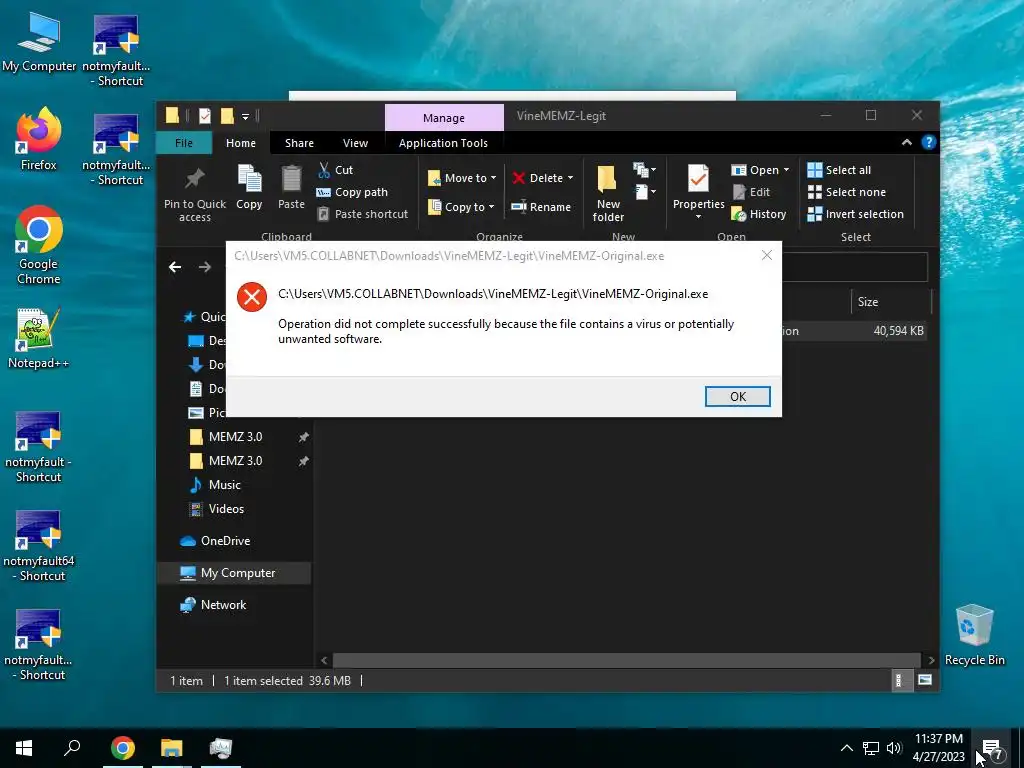The width and height of the screenshot is (1024, 768).
Task: Open the New item dropdown
Action: pos(645,170)
